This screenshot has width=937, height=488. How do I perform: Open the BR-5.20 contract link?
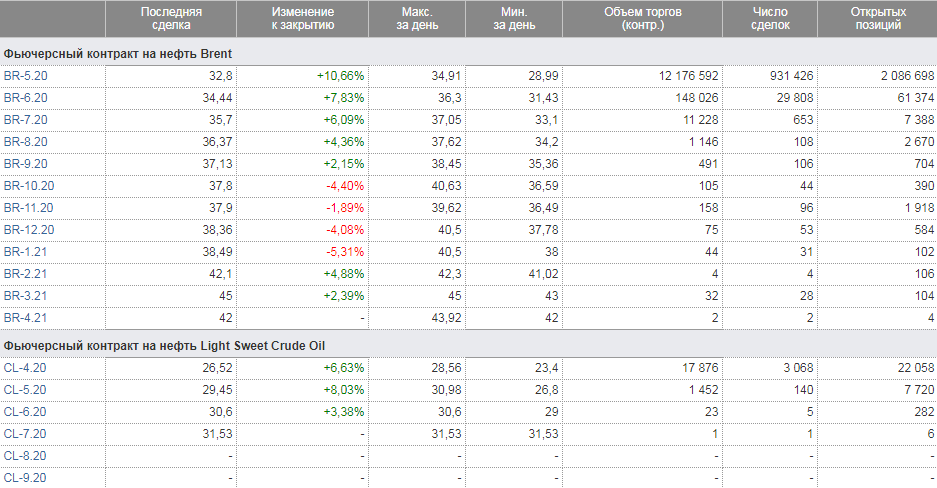tap(26, 76)
